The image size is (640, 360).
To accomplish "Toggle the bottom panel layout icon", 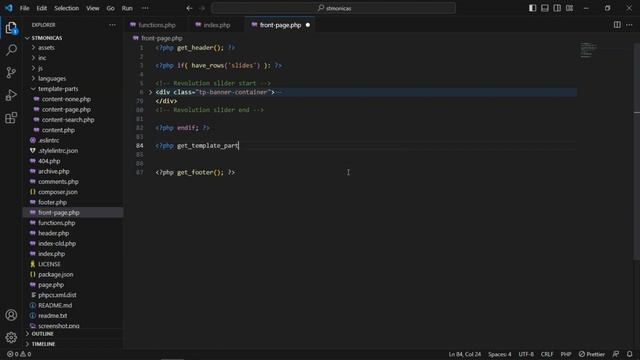I will (544, 8).
